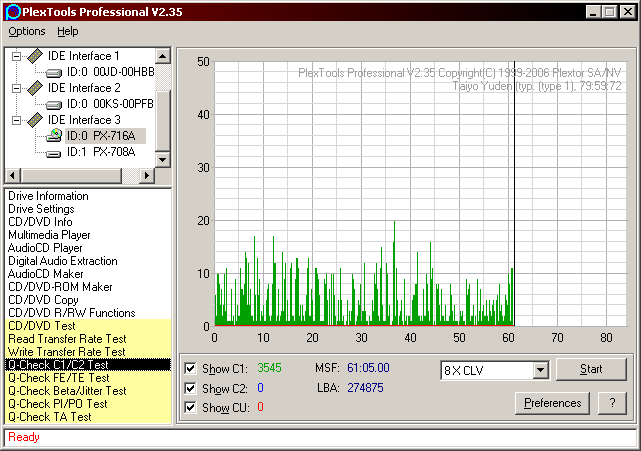Open the Preferences dialog
The width and height of the screenshot is (641, 451).
(552, 403)
